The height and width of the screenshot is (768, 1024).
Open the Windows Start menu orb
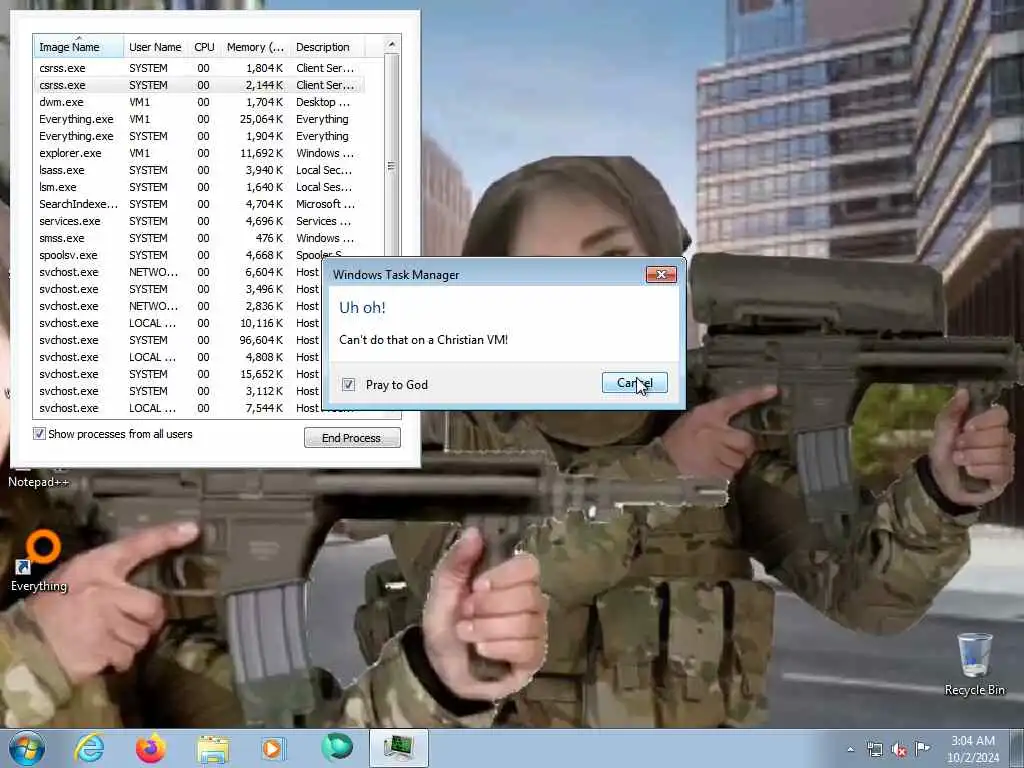pyautogui.click(x=27, y=748)
